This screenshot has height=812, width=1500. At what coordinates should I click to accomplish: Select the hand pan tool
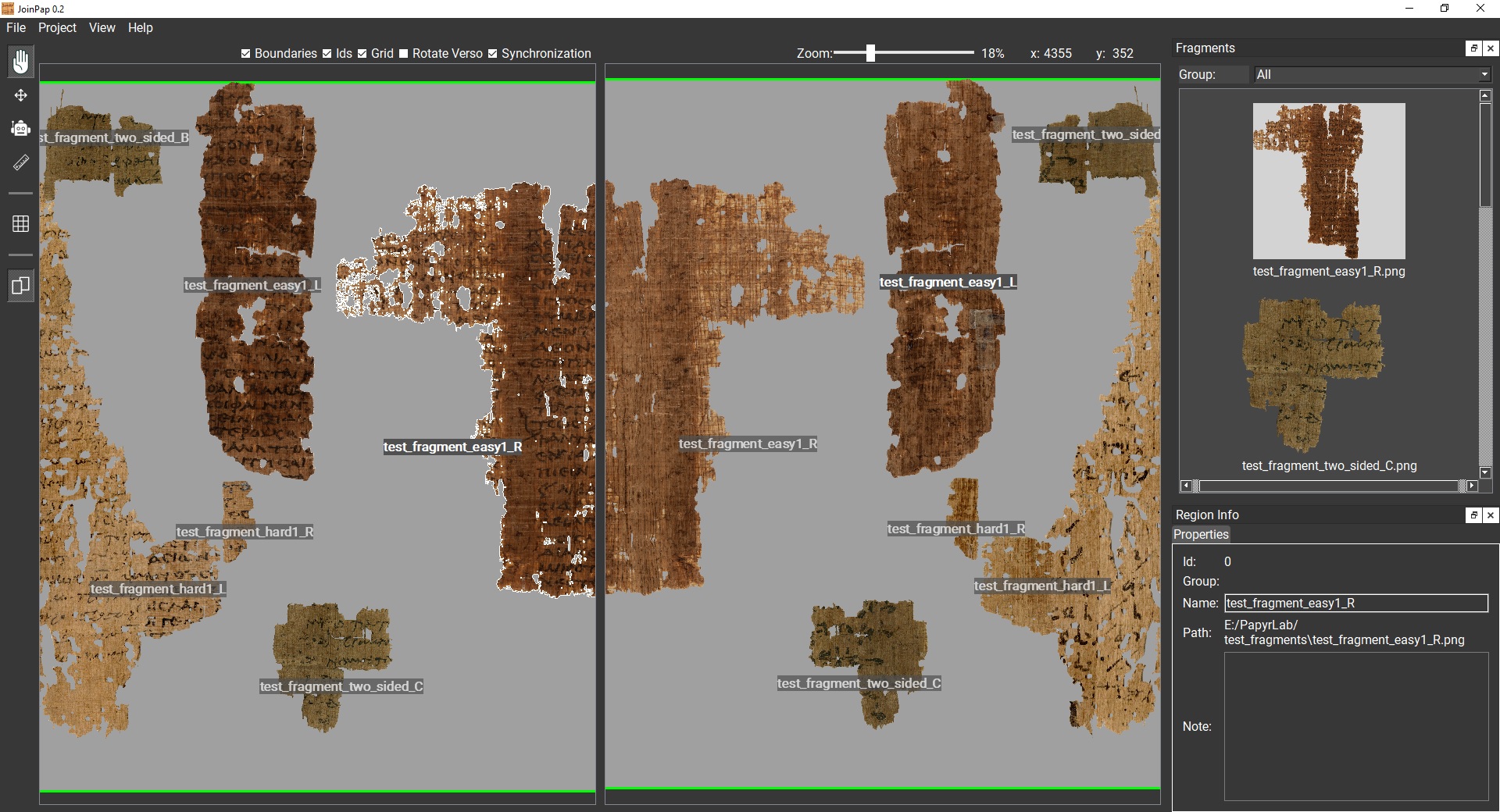point(20,62)
